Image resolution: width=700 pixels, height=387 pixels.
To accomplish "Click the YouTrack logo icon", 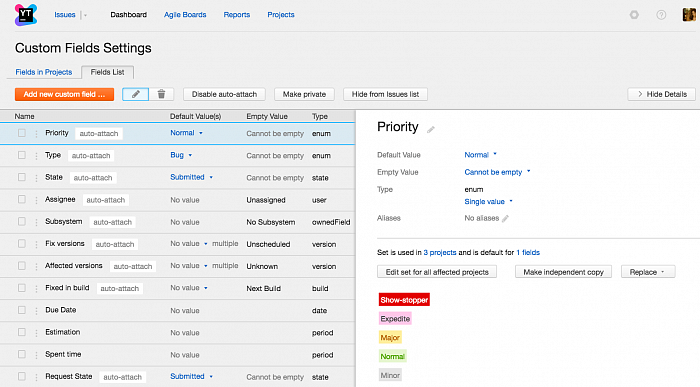I will (25, 15).
